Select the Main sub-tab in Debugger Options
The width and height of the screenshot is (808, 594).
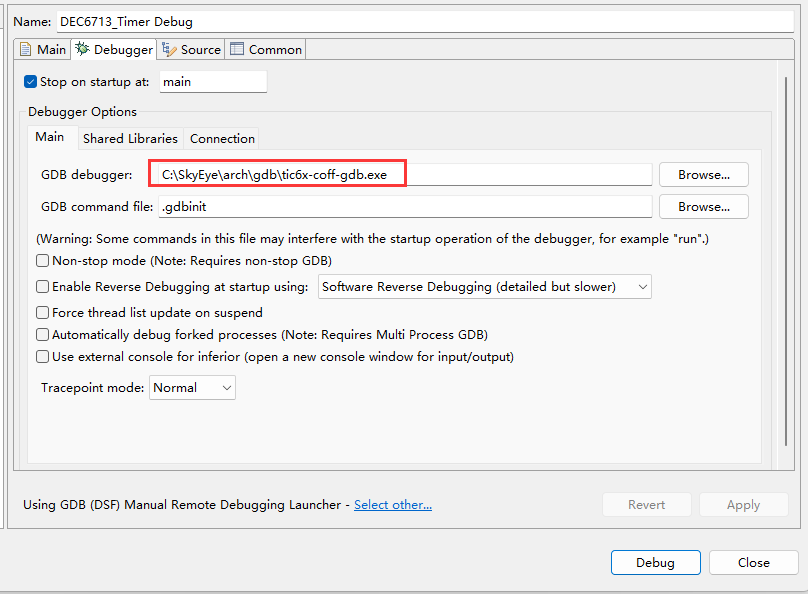(50, 137)
